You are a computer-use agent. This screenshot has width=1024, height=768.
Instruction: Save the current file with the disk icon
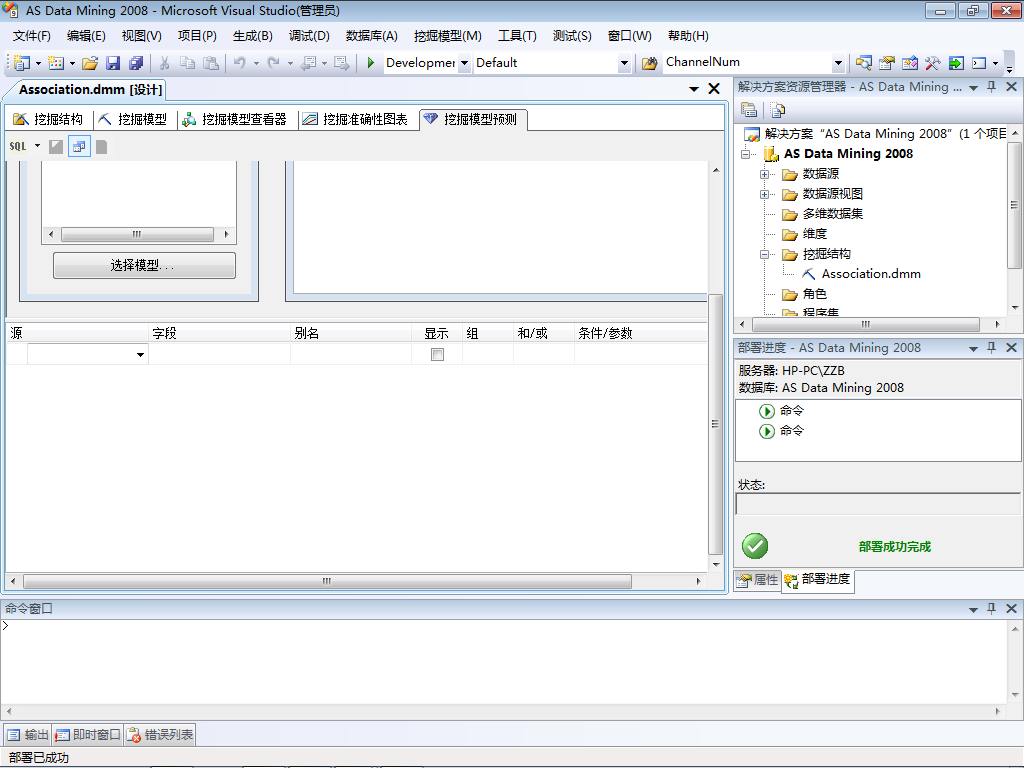coord(113,63)
